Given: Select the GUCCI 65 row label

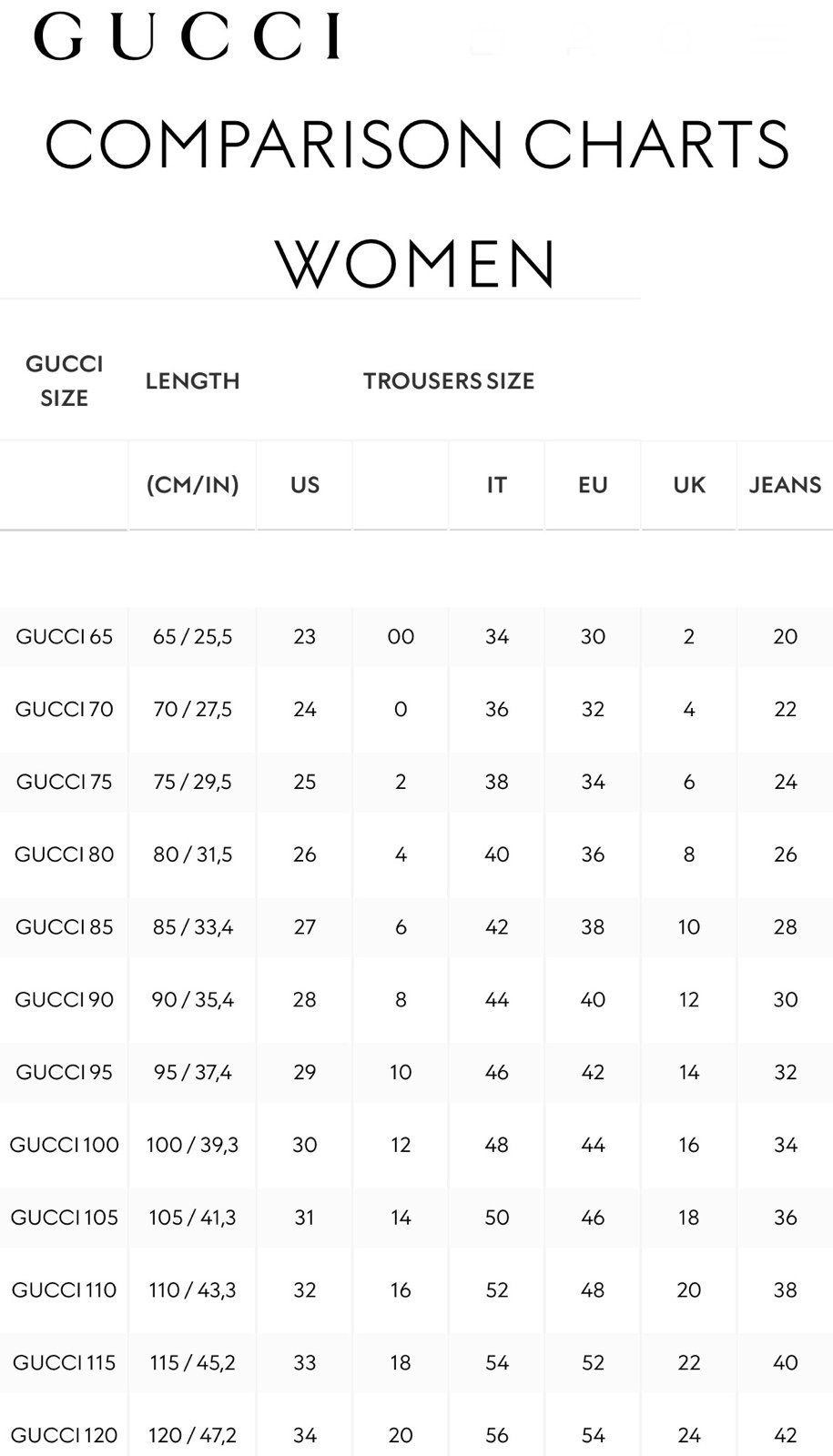Looking at the screenshot, I should (64, 636).
